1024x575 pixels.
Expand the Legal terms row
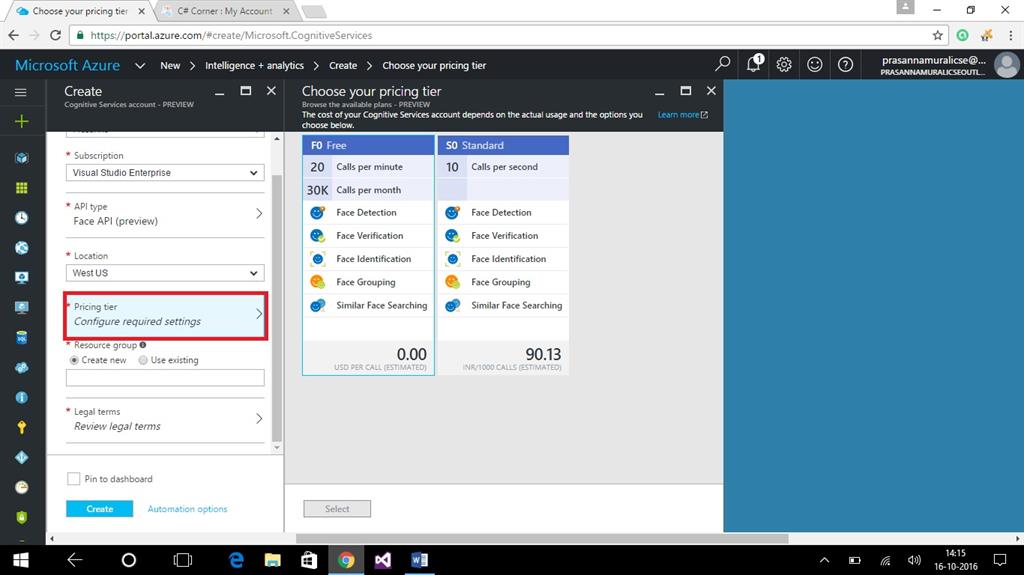tap(165, 419)
